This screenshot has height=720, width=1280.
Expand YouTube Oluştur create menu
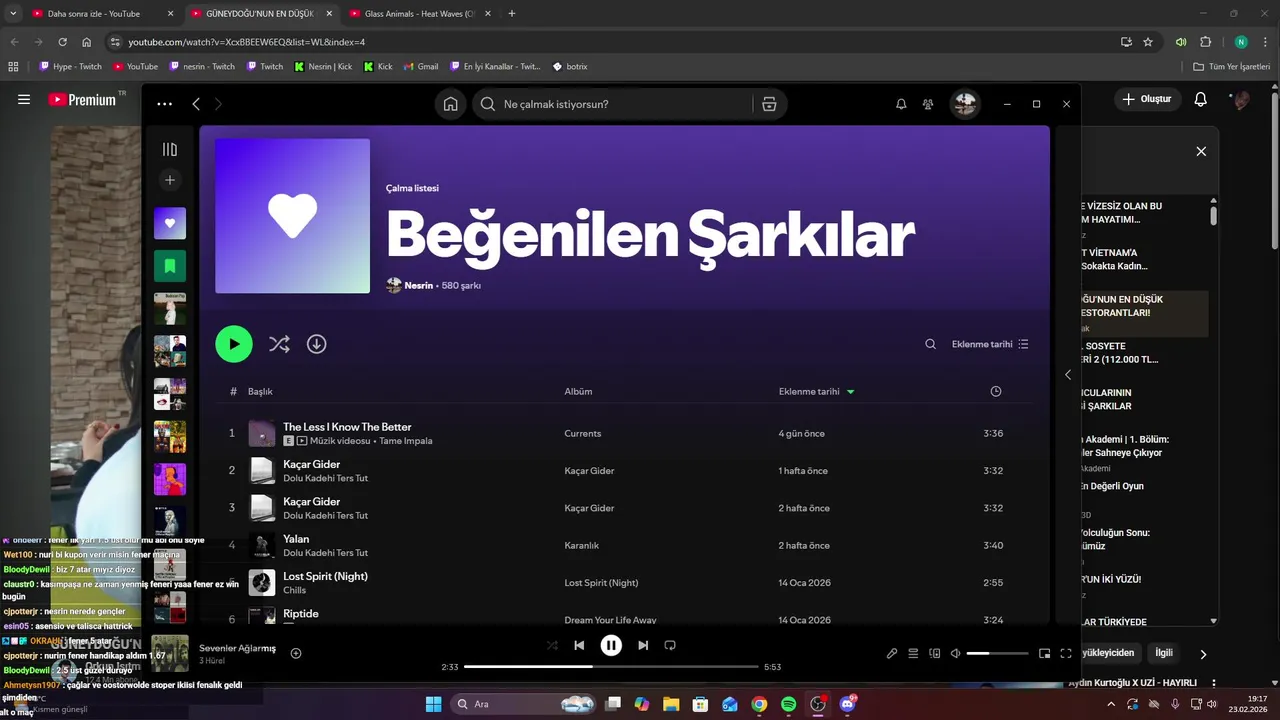pos(1146,99)
